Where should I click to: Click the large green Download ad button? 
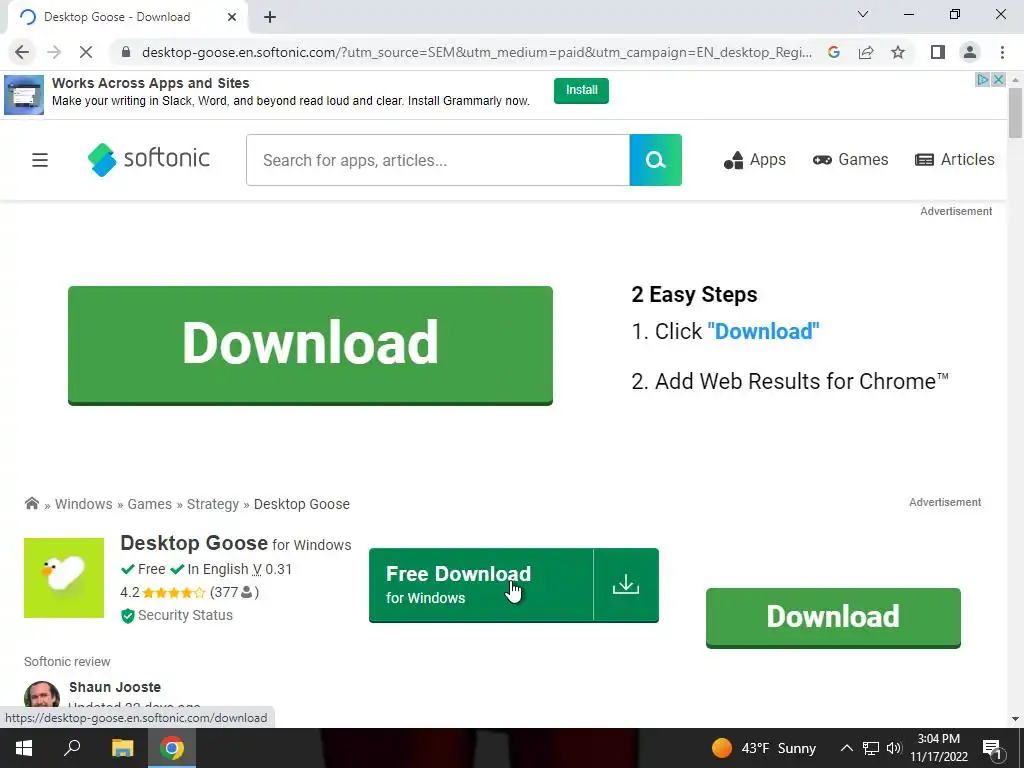pyautogui.click(x=310, y=345)
